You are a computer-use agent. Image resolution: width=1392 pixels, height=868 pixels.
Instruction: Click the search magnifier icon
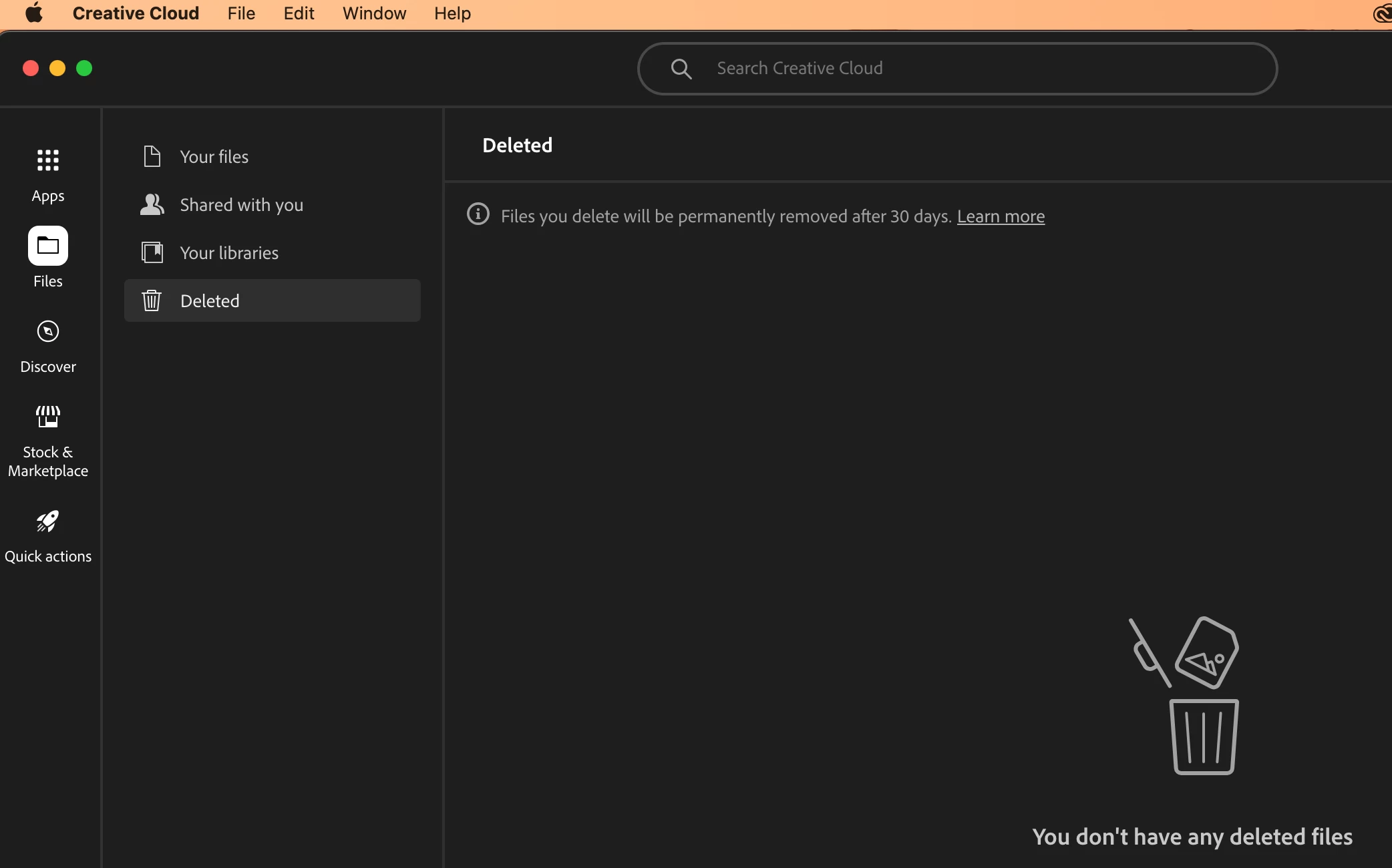[681, 69]
